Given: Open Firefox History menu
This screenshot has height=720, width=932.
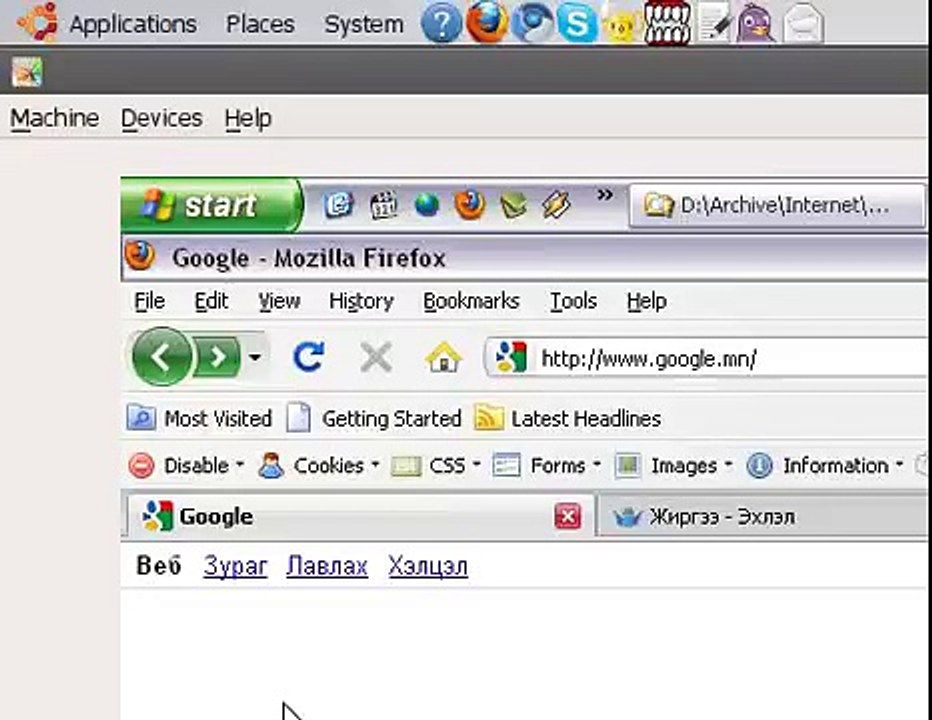Looking at the screenshot, I should point(361,301).
